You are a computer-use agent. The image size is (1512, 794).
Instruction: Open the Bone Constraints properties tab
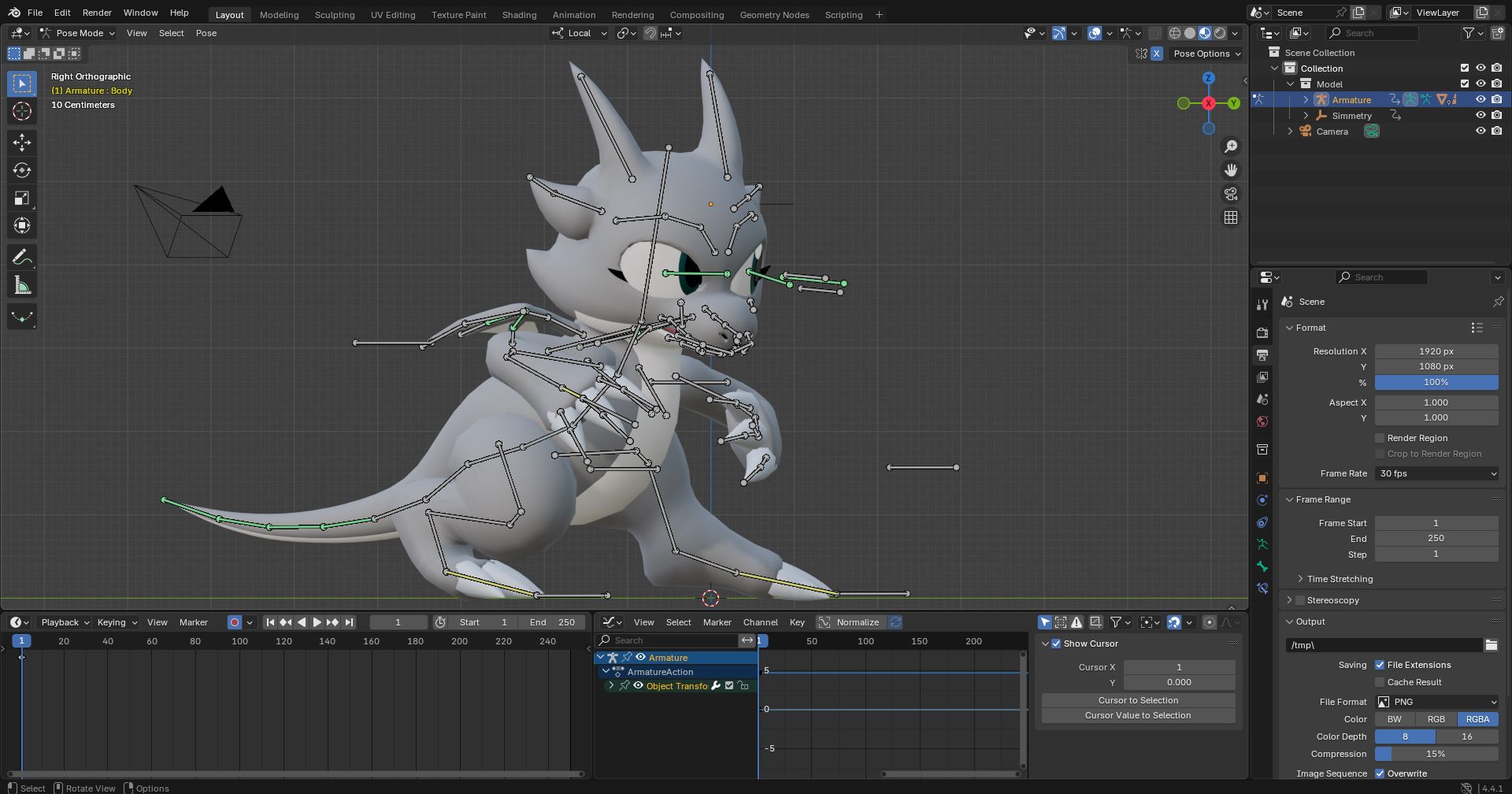[x=1262, y=588]
